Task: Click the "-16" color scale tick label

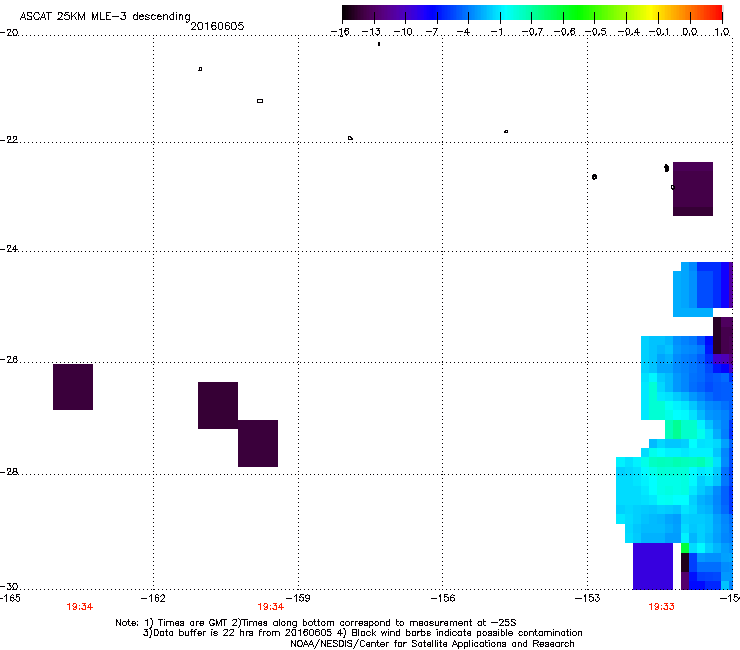Action: pyautogui.click(x=340, y=32)
